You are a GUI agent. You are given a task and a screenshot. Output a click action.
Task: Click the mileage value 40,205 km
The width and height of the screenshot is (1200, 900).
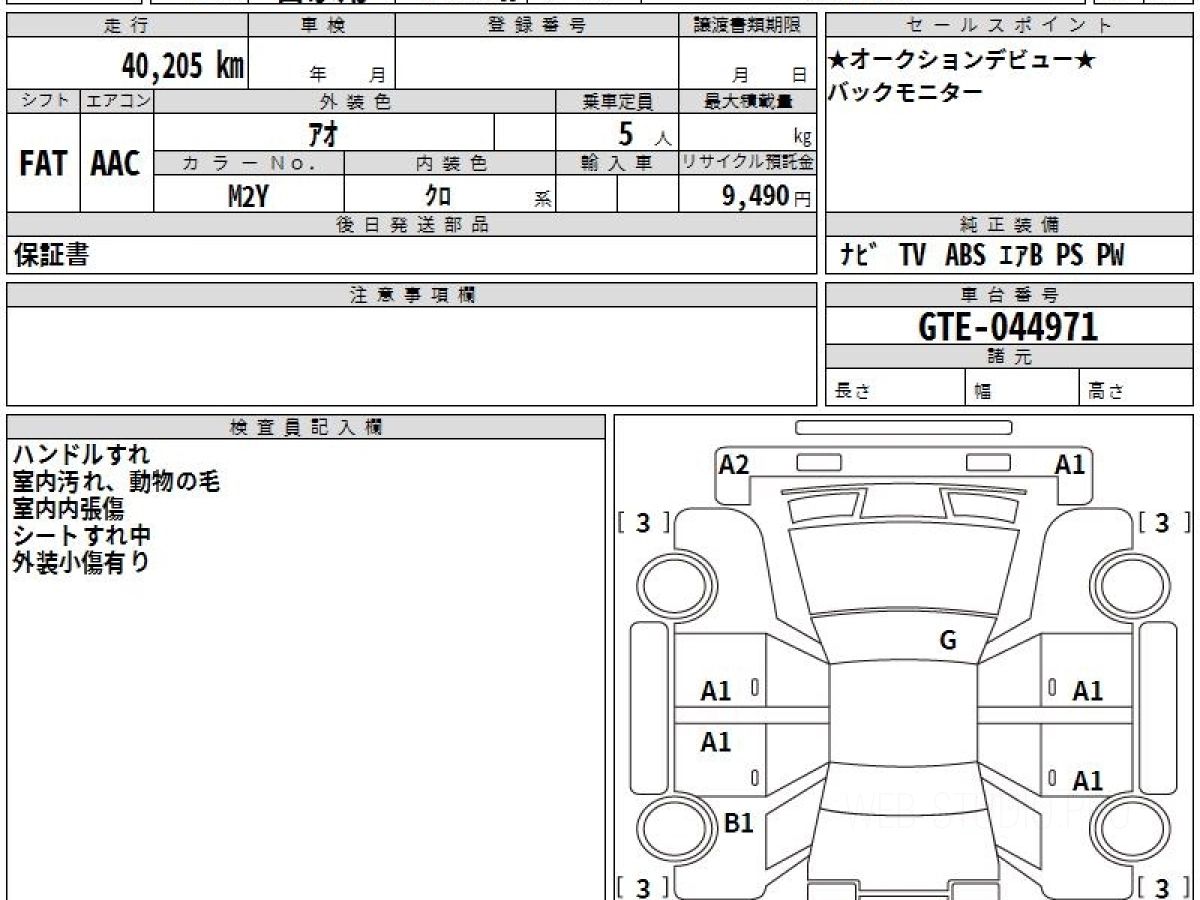pos(183,66)
